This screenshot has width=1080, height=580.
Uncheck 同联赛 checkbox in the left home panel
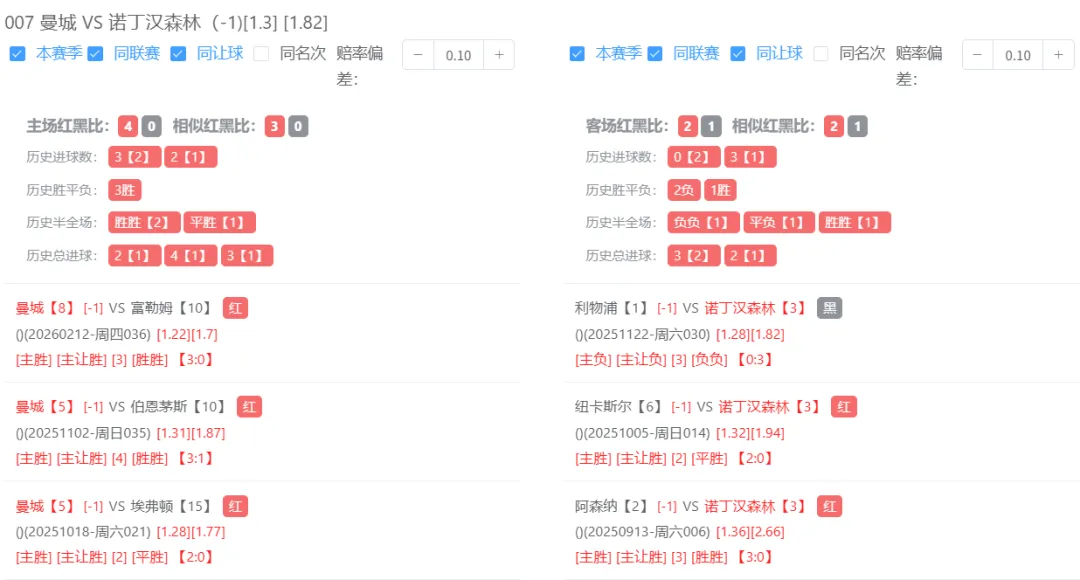click(x=96, y=54)
